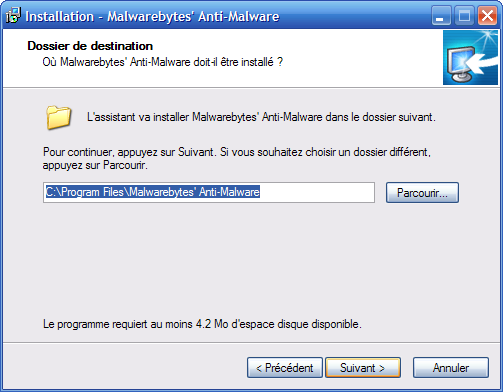Click the word Parcourir in the instructions paragraph
Viewport: 503px width, 392px height.
[124, 165]
